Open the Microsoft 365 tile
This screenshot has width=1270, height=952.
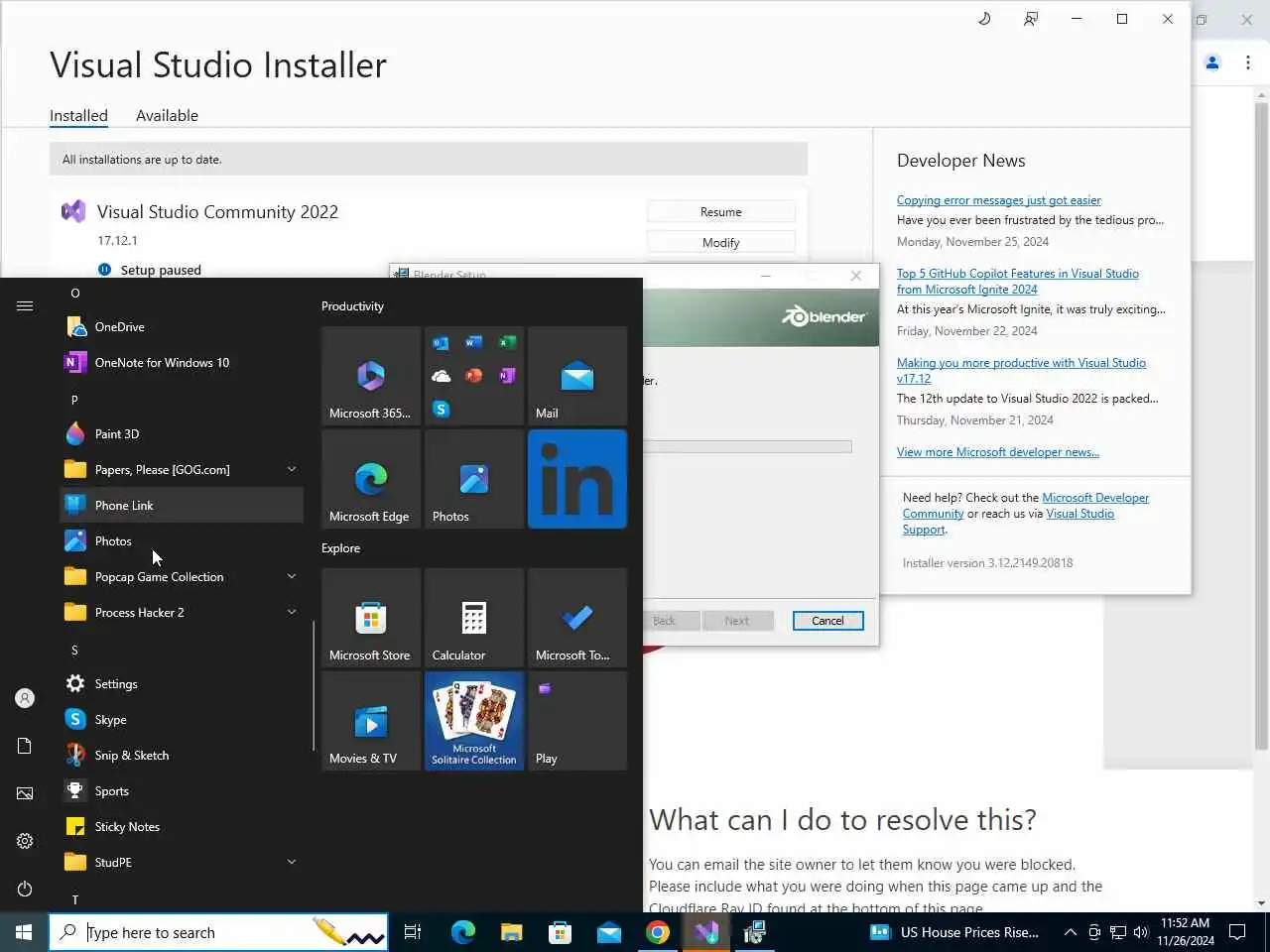(x=371, y=376)
